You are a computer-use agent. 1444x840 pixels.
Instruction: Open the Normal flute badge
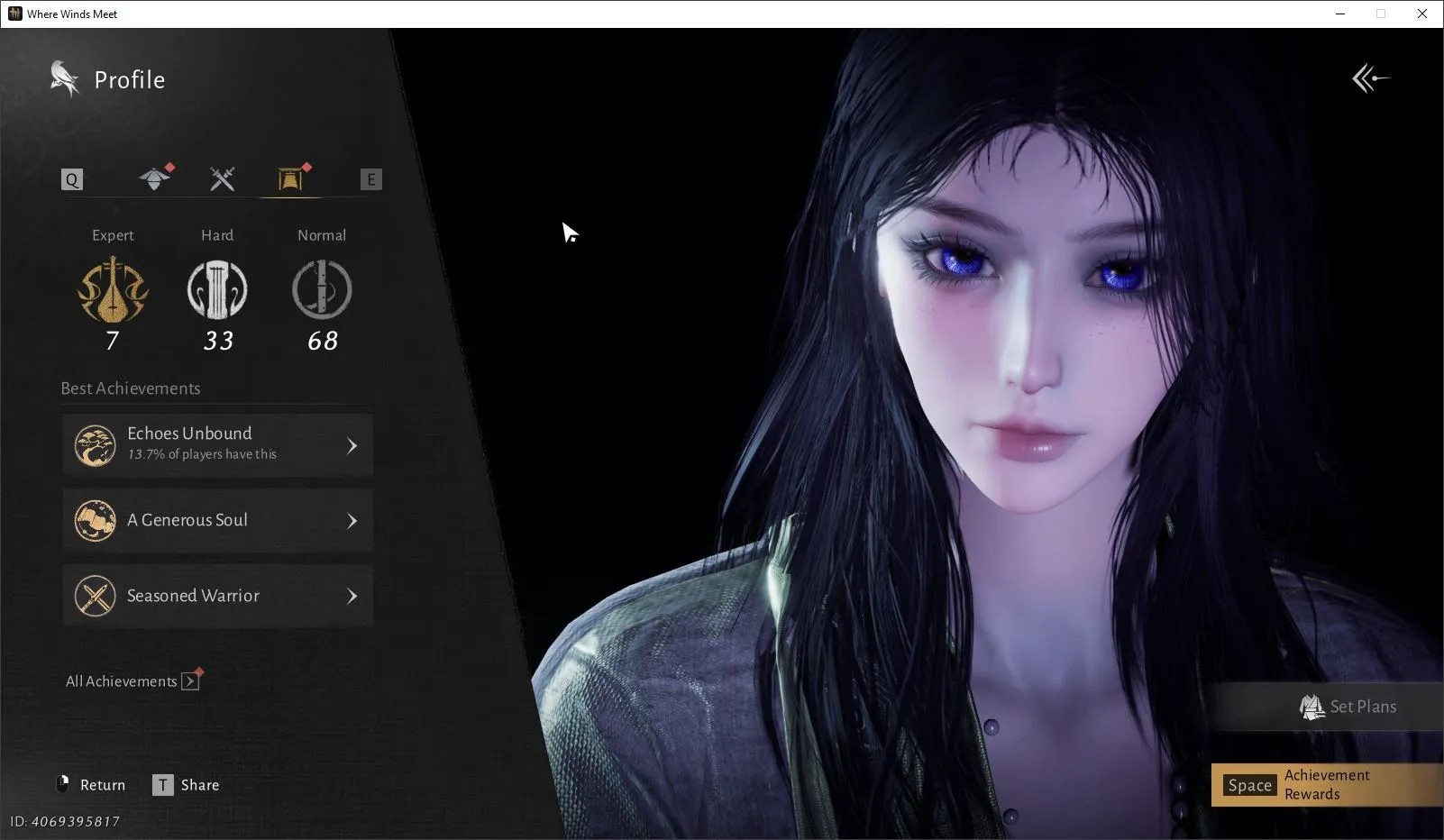[322, 289]
